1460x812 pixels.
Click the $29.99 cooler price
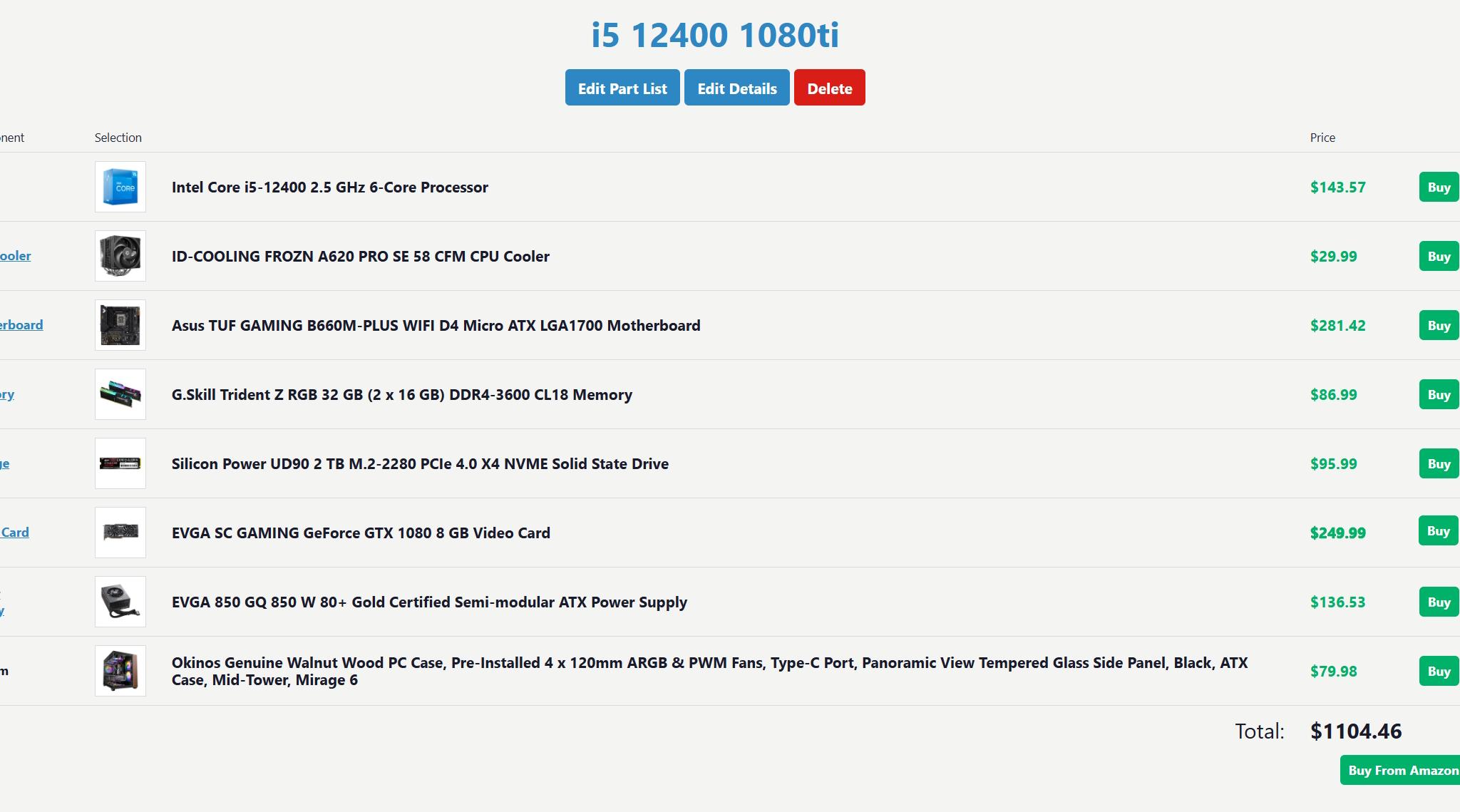pos(1334,256)
